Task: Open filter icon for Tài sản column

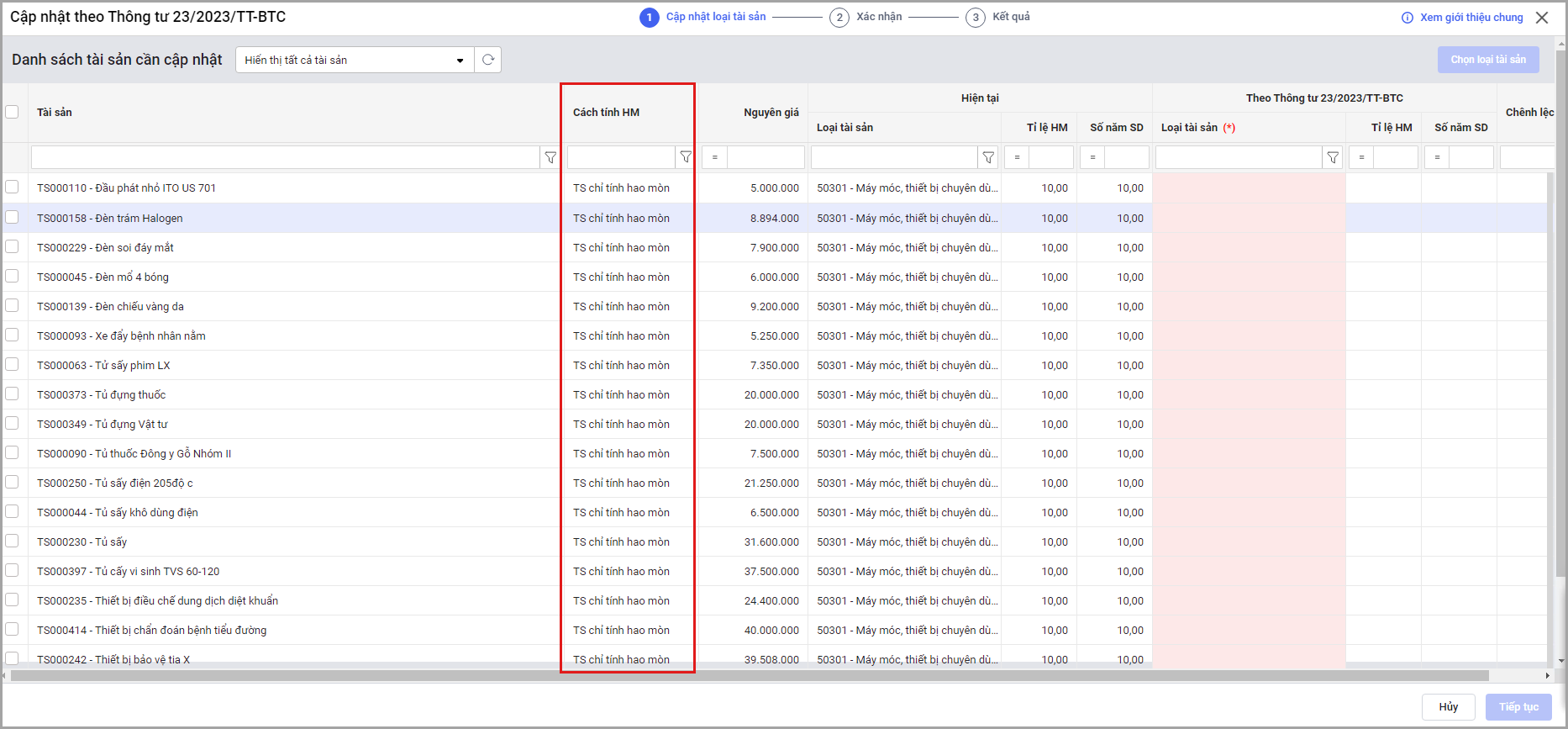Action: pos(550,157)
